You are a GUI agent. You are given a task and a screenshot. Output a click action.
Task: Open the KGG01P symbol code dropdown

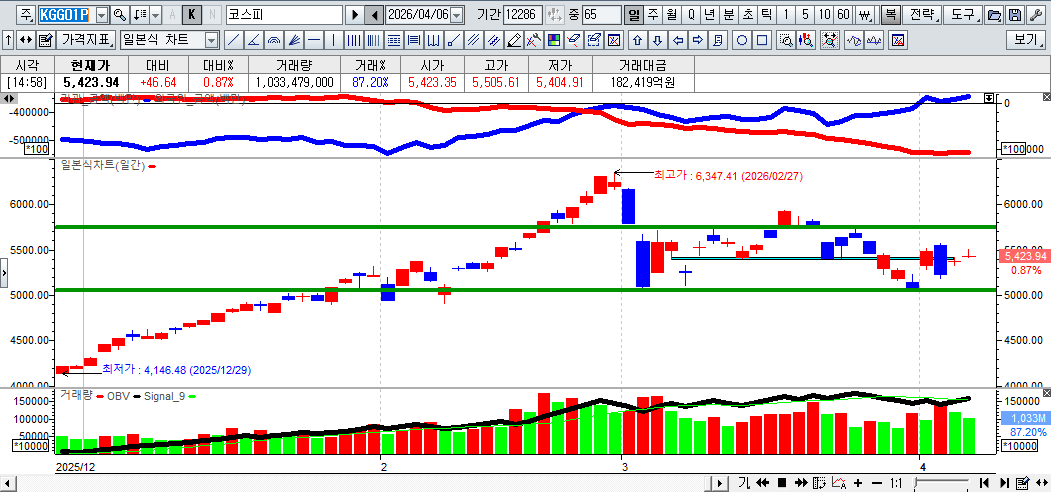(101, 15)
